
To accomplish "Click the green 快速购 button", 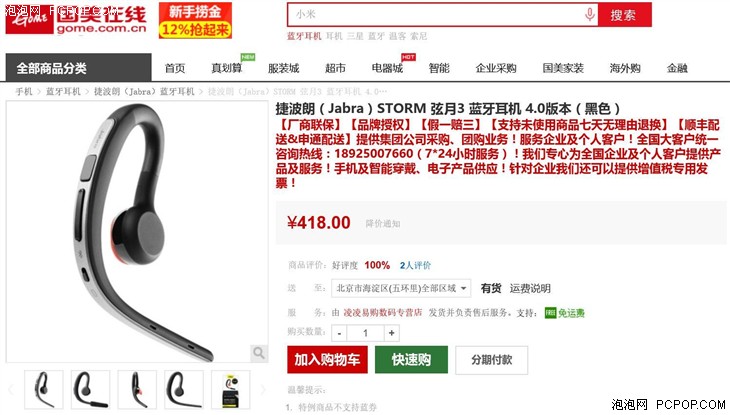I will click(x=411, y=360).
